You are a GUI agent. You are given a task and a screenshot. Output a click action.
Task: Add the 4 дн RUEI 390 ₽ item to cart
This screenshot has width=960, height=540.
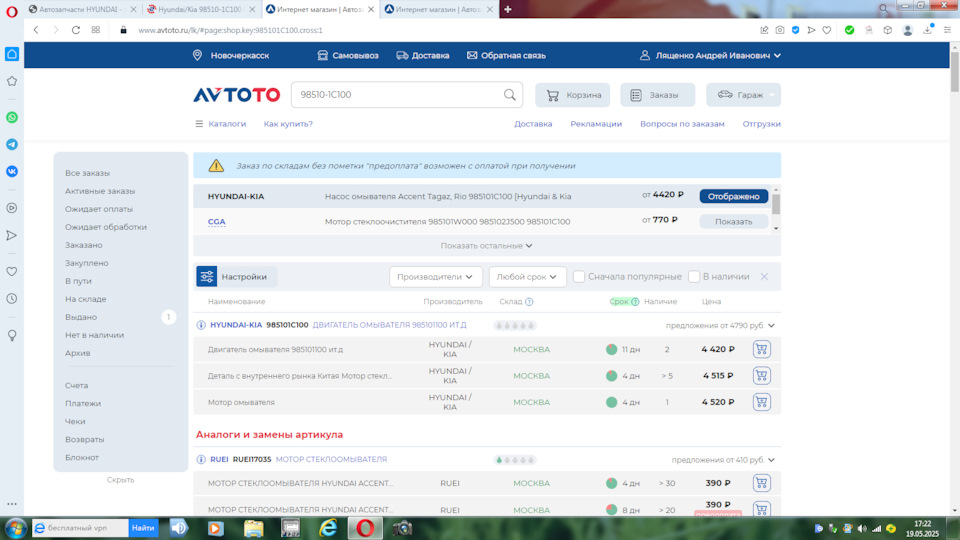(761, 483)
